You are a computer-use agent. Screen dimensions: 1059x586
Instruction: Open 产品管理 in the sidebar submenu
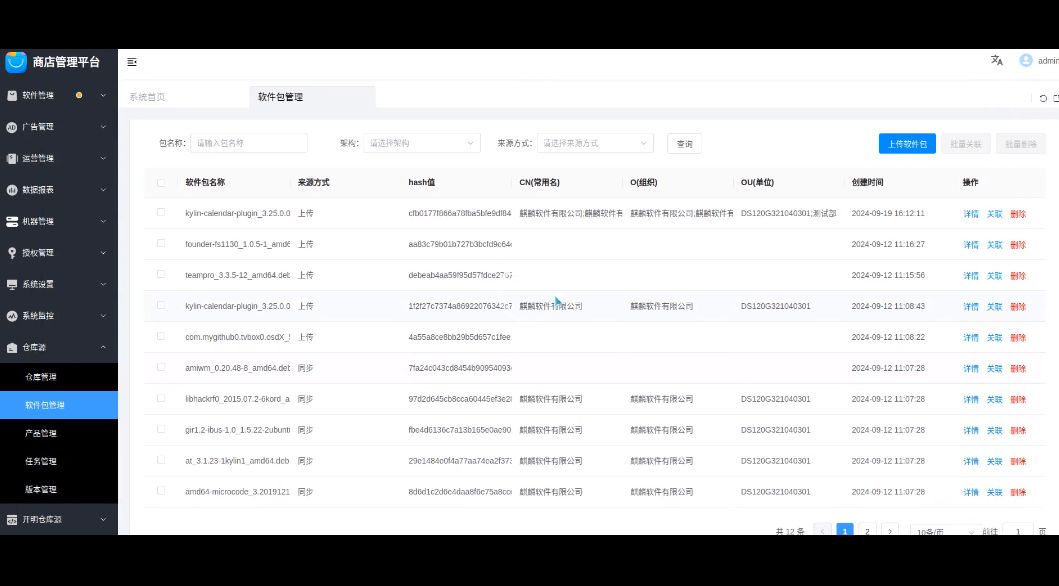click(41, 434)
